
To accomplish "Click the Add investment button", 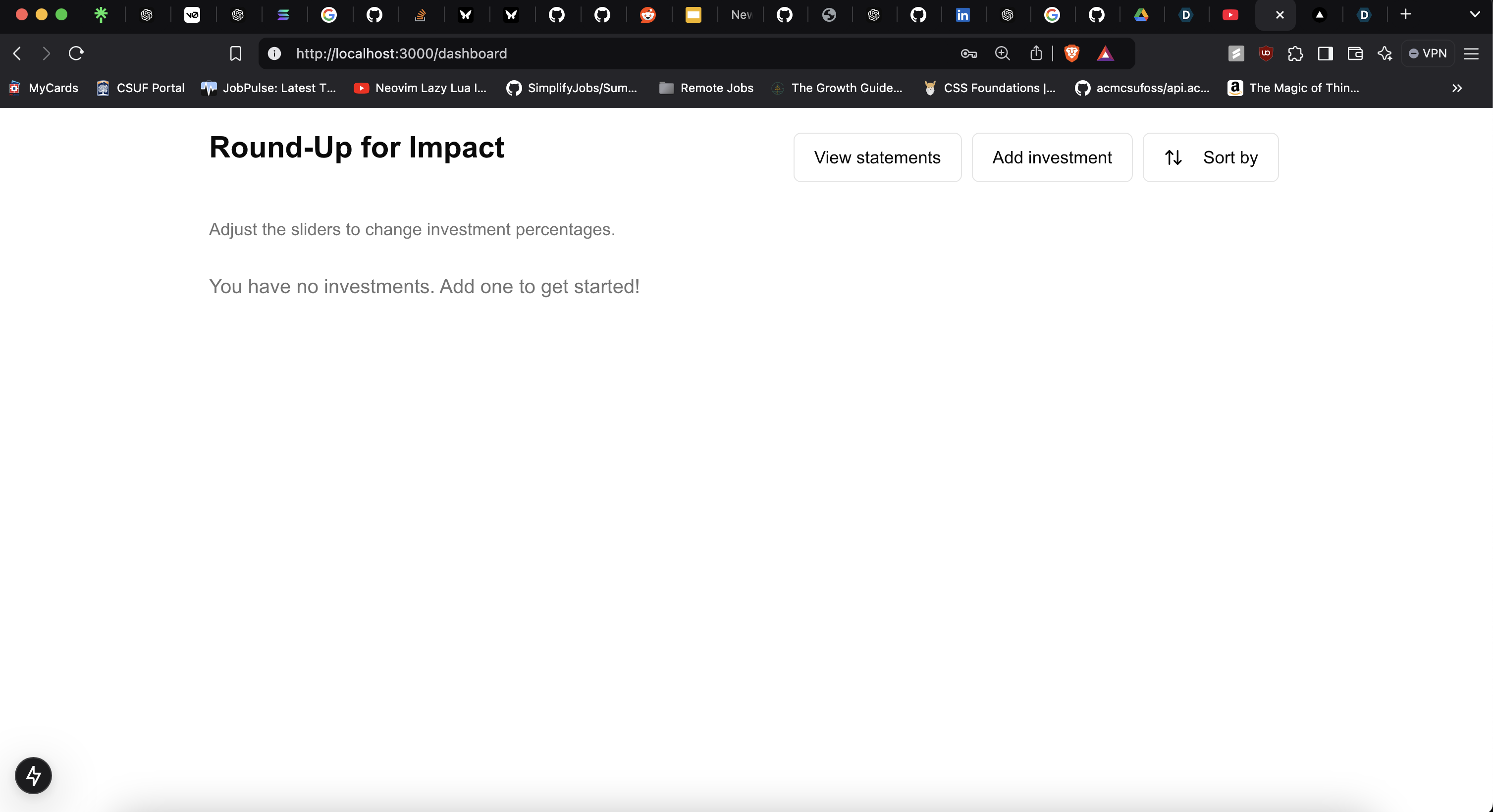I will point(1051,157).
